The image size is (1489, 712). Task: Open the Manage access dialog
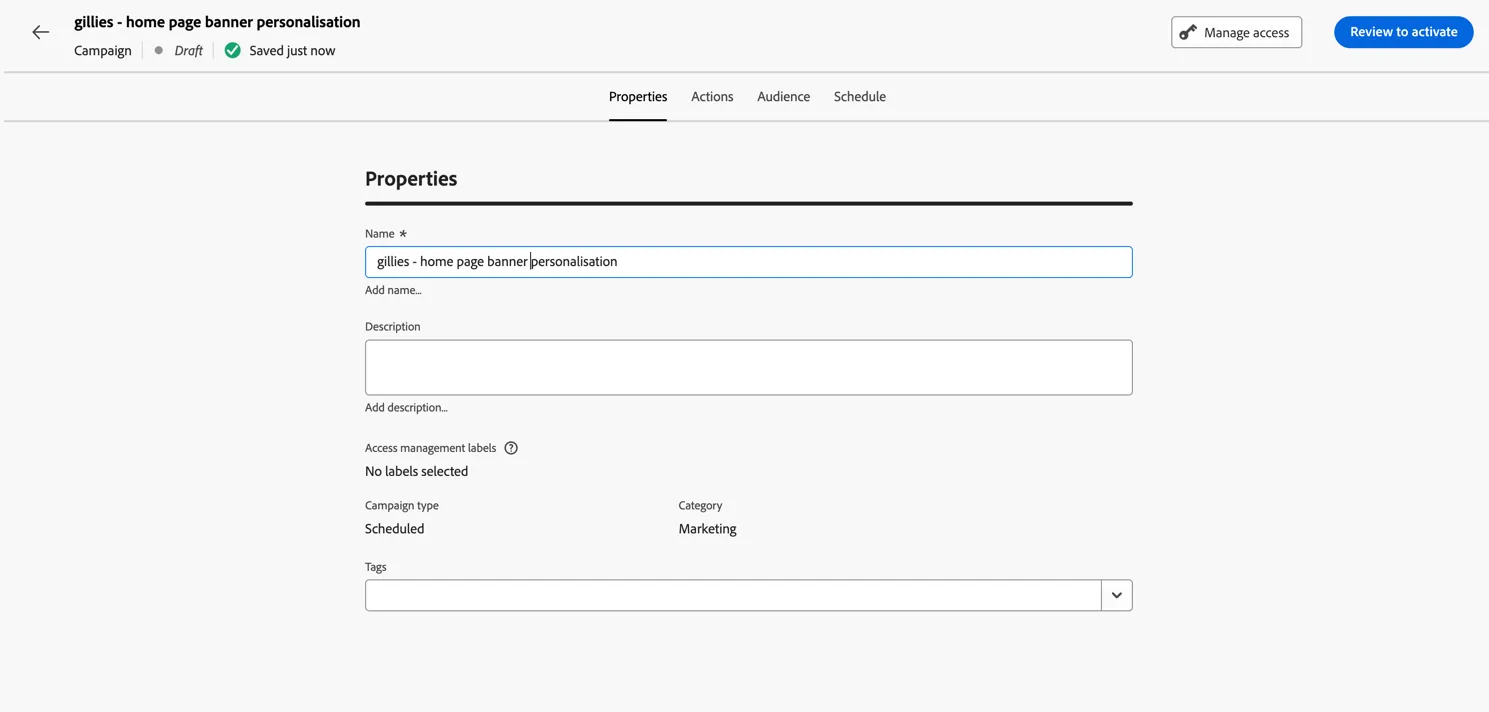pyautogui.click(x=1236, y=32)
